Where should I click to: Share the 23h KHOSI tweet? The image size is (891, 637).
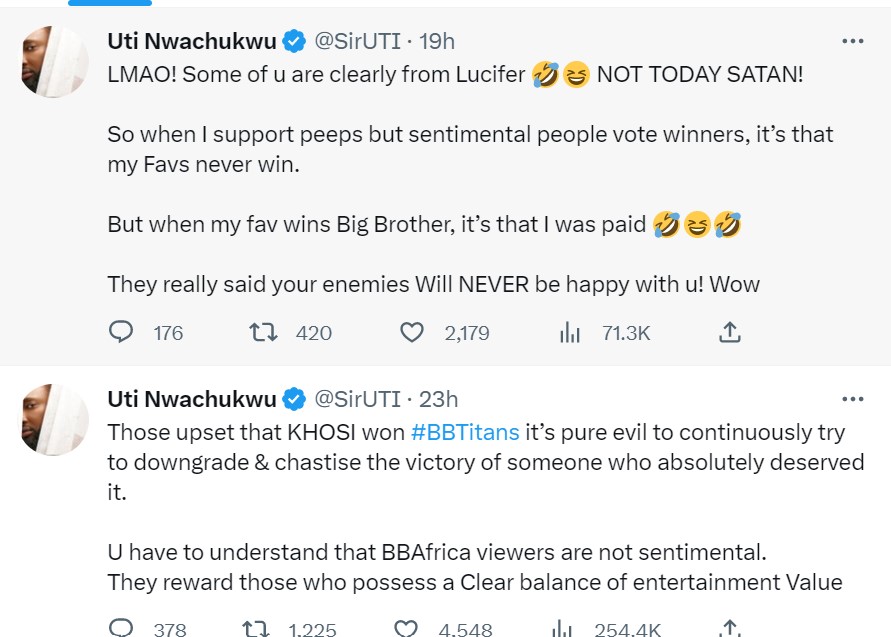pyautogui.click(x=729, y=628)
